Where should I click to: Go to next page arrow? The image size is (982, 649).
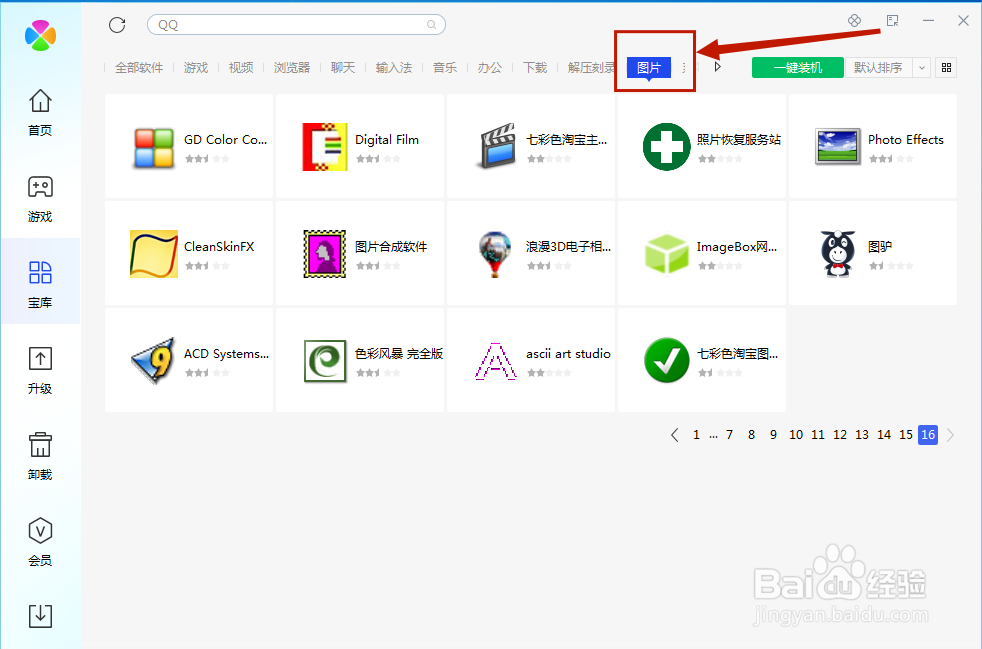[x=951, y=435]
